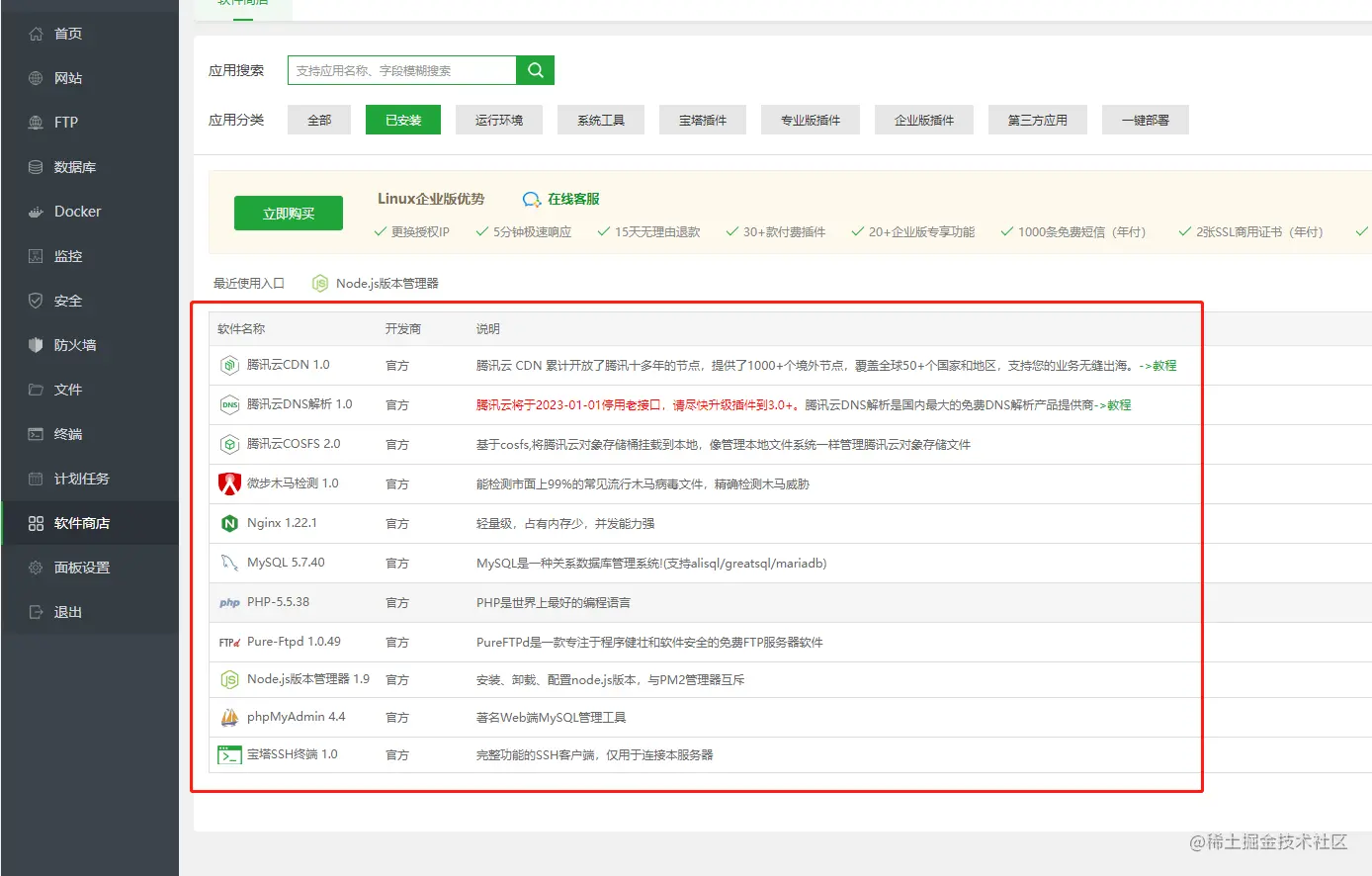
Task: Click the firewall shield icon beside 防火墙
Action: [x=37, y=345]
